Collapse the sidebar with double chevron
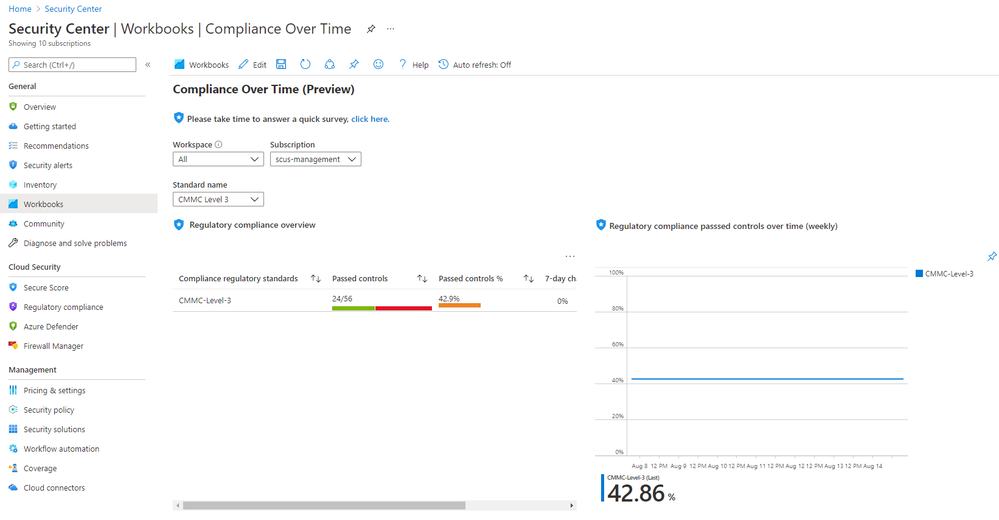999x520 pixels. pos(148,64)
